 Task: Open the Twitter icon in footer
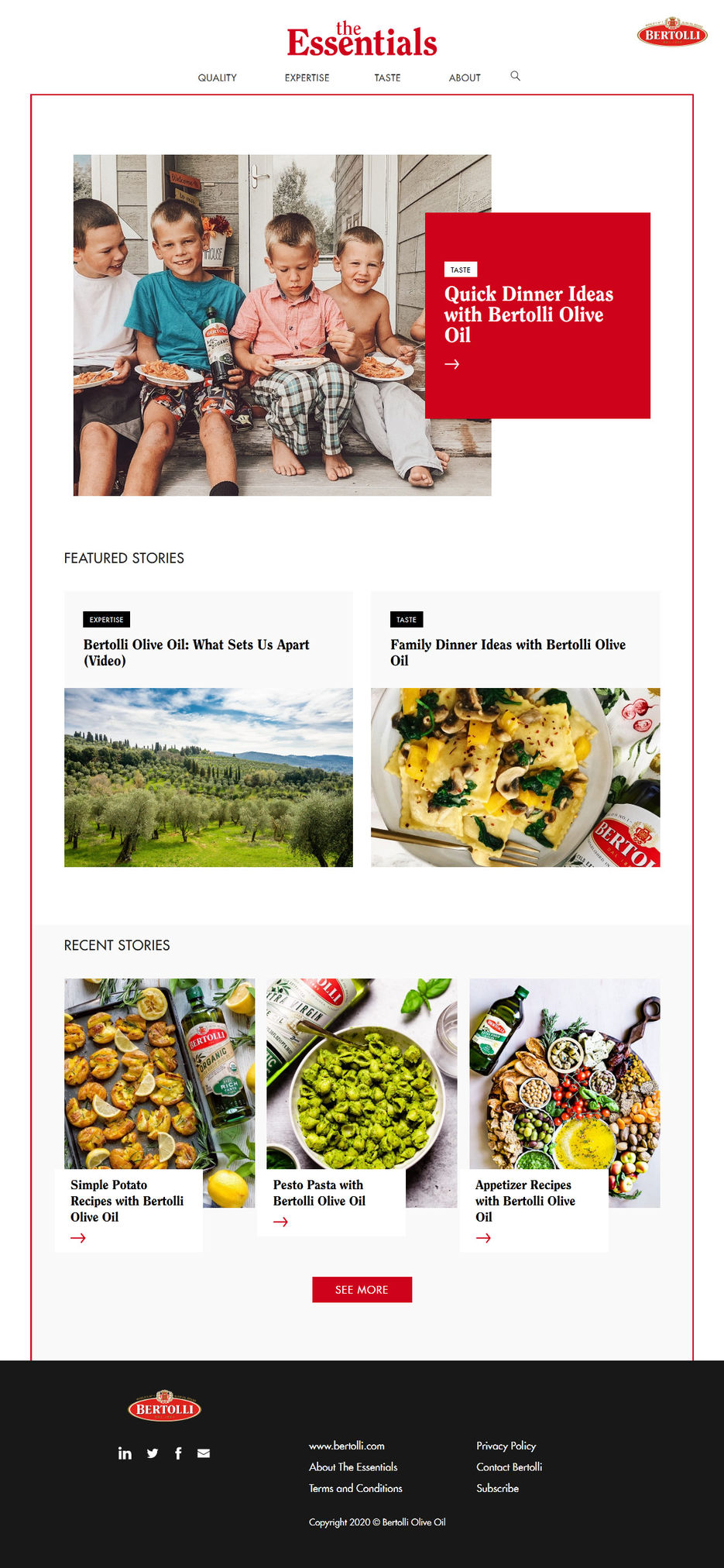point(153,1453)
